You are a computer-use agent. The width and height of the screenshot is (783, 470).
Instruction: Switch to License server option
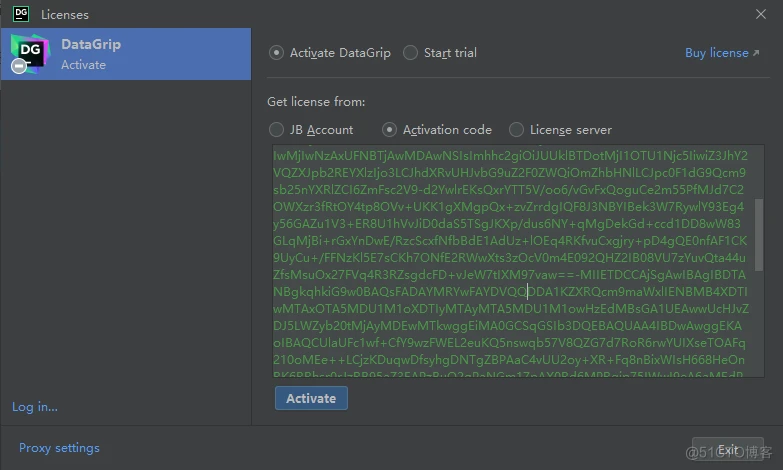click(x=517, y=130)
